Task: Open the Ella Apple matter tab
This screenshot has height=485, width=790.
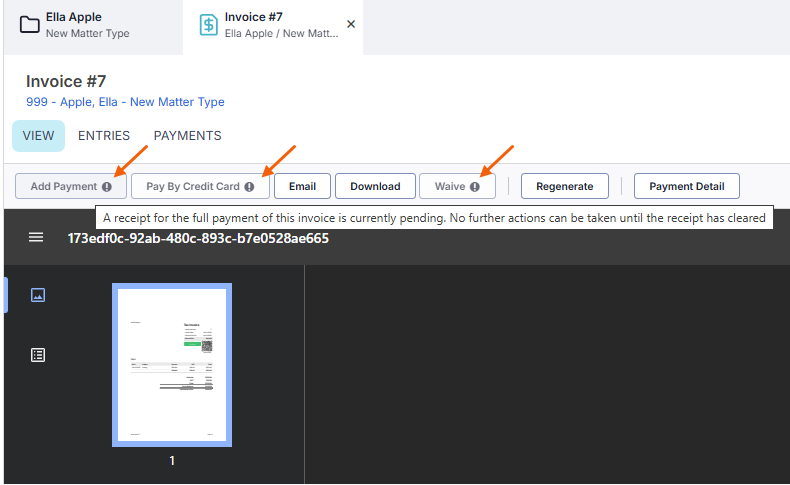Action: pos(93,25)
